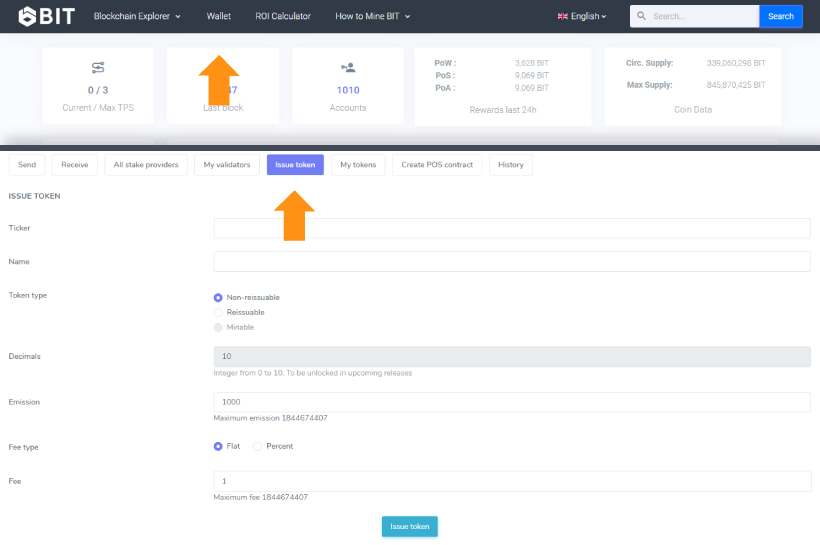Open ROI Calculator link

coord(283,17)
